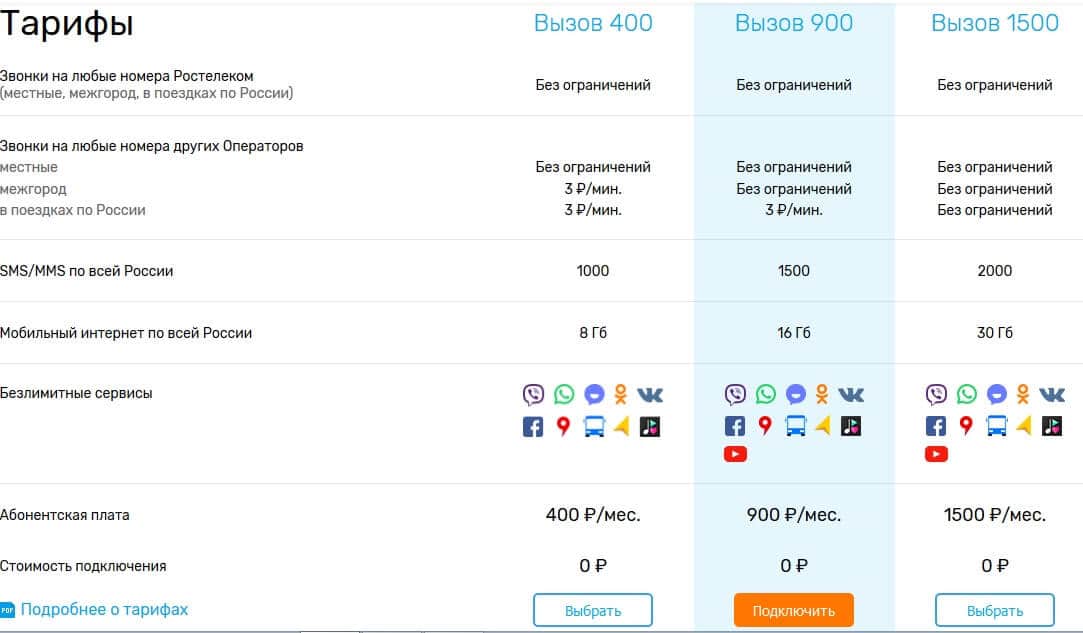
Task: Click the WhatsApp icon in Вызов 900 column
Action: click(765, 394)
